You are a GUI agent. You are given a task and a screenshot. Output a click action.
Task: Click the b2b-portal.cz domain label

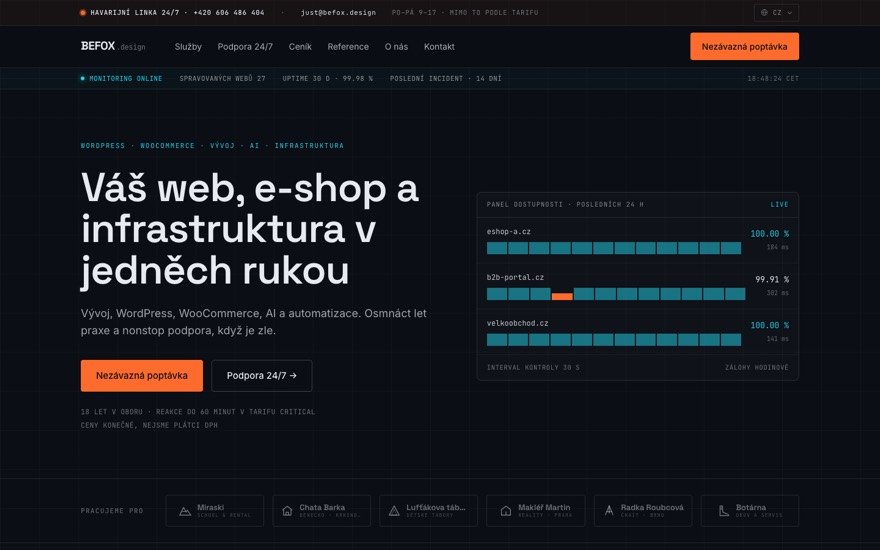(x=515, y=277)
